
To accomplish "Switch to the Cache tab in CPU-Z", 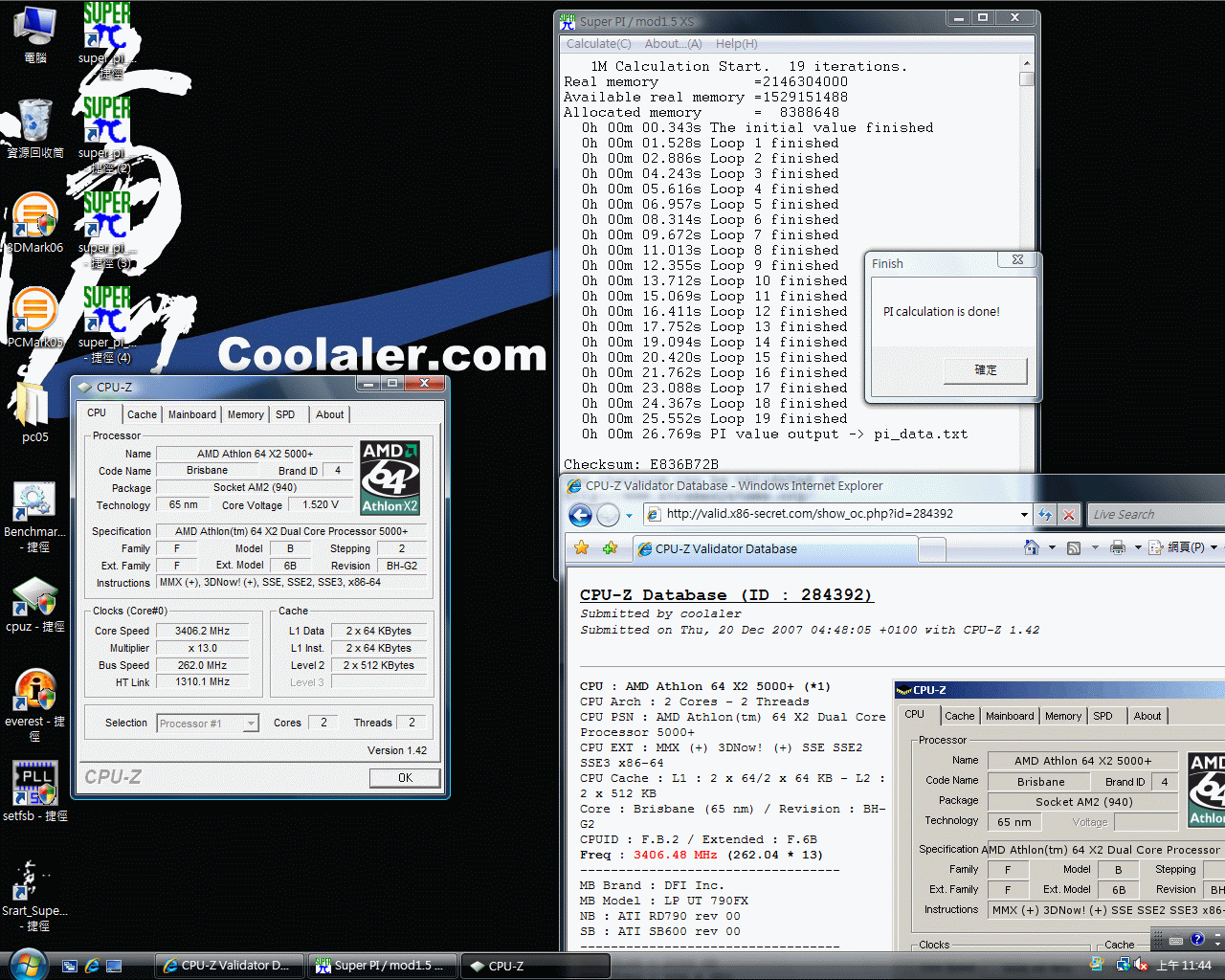I will pyautogui.click(x=142, y=414).
